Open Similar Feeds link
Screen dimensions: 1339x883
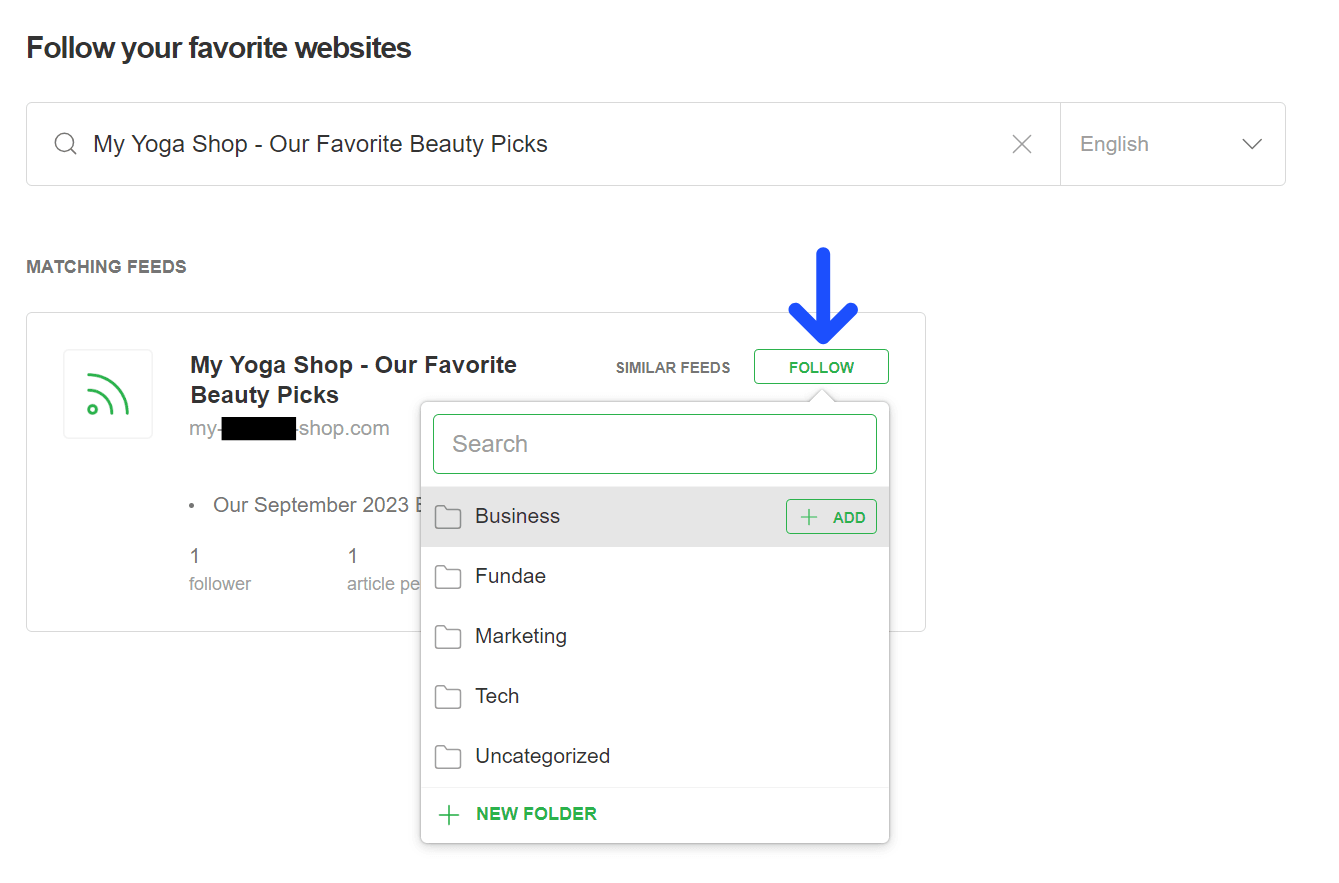(673, 368)
